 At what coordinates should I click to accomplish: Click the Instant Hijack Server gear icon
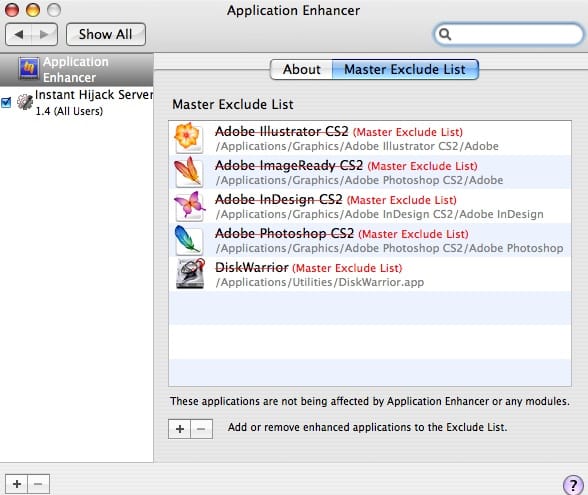click(x=25, y=102)
